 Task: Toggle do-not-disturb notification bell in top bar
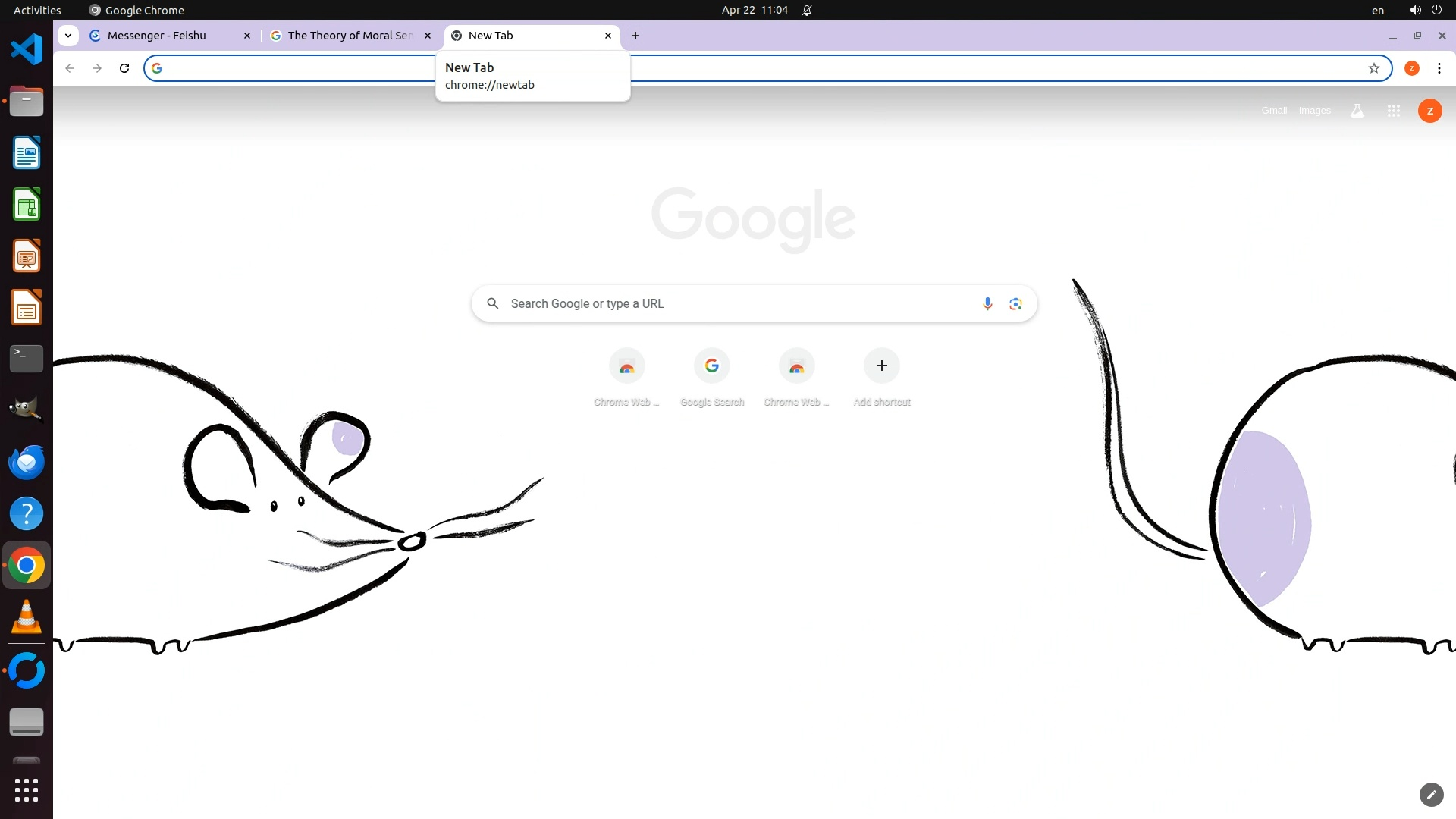[x=808, y=11]
